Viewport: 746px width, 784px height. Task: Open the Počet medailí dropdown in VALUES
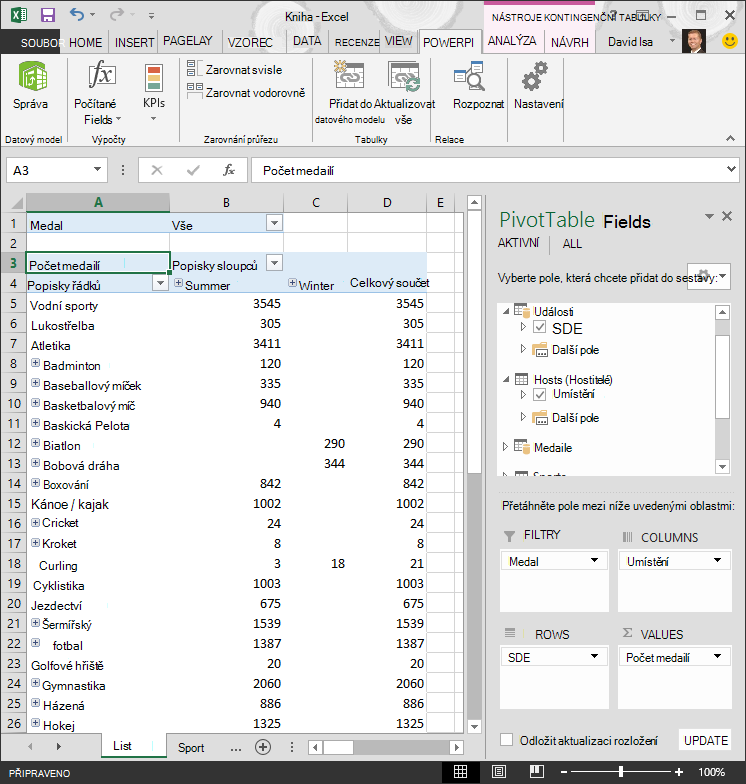point(718,656)
